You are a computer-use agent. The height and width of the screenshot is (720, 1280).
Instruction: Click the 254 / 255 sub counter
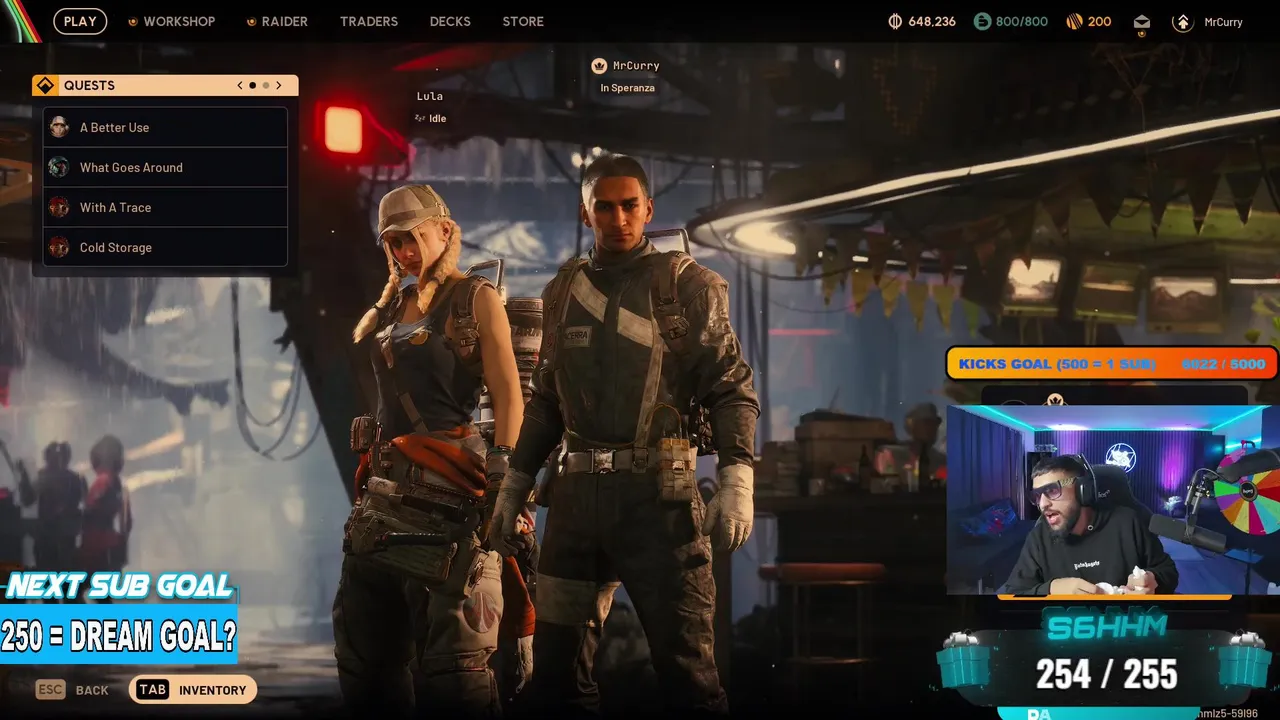(x=1106, y=675)
